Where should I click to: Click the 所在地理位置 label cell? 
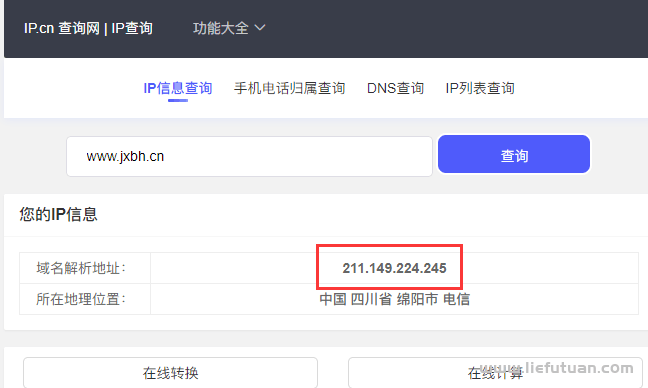(x=85, y=299)
